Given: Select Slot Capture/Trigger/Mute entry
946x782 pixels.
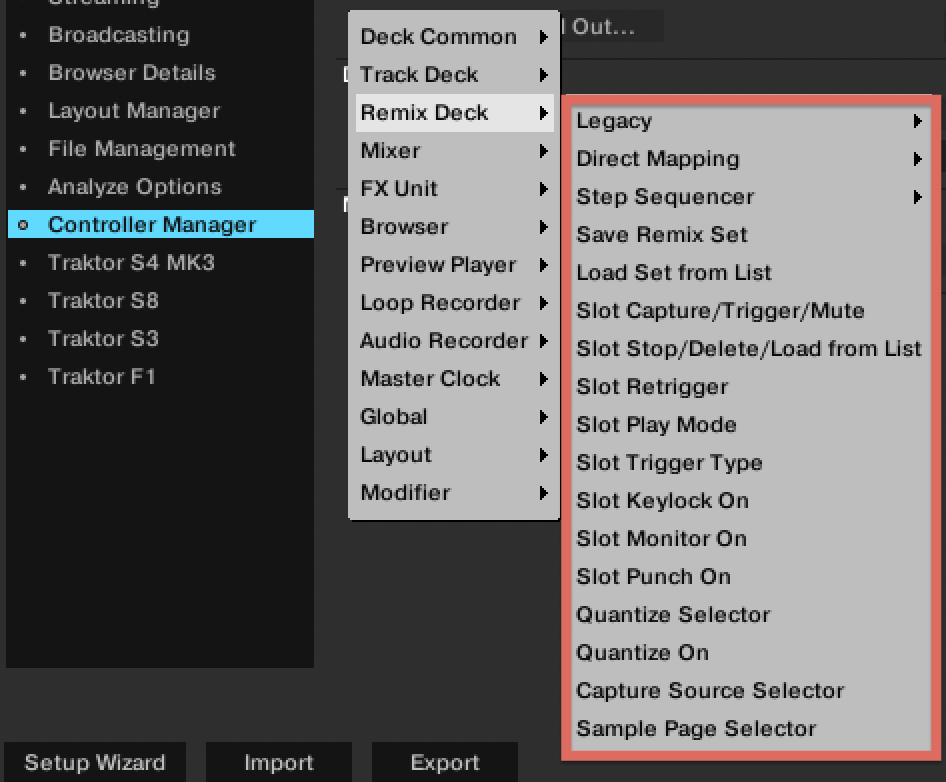Looking at the screenshot, I should pyautogui.click(x=720, y=311).
